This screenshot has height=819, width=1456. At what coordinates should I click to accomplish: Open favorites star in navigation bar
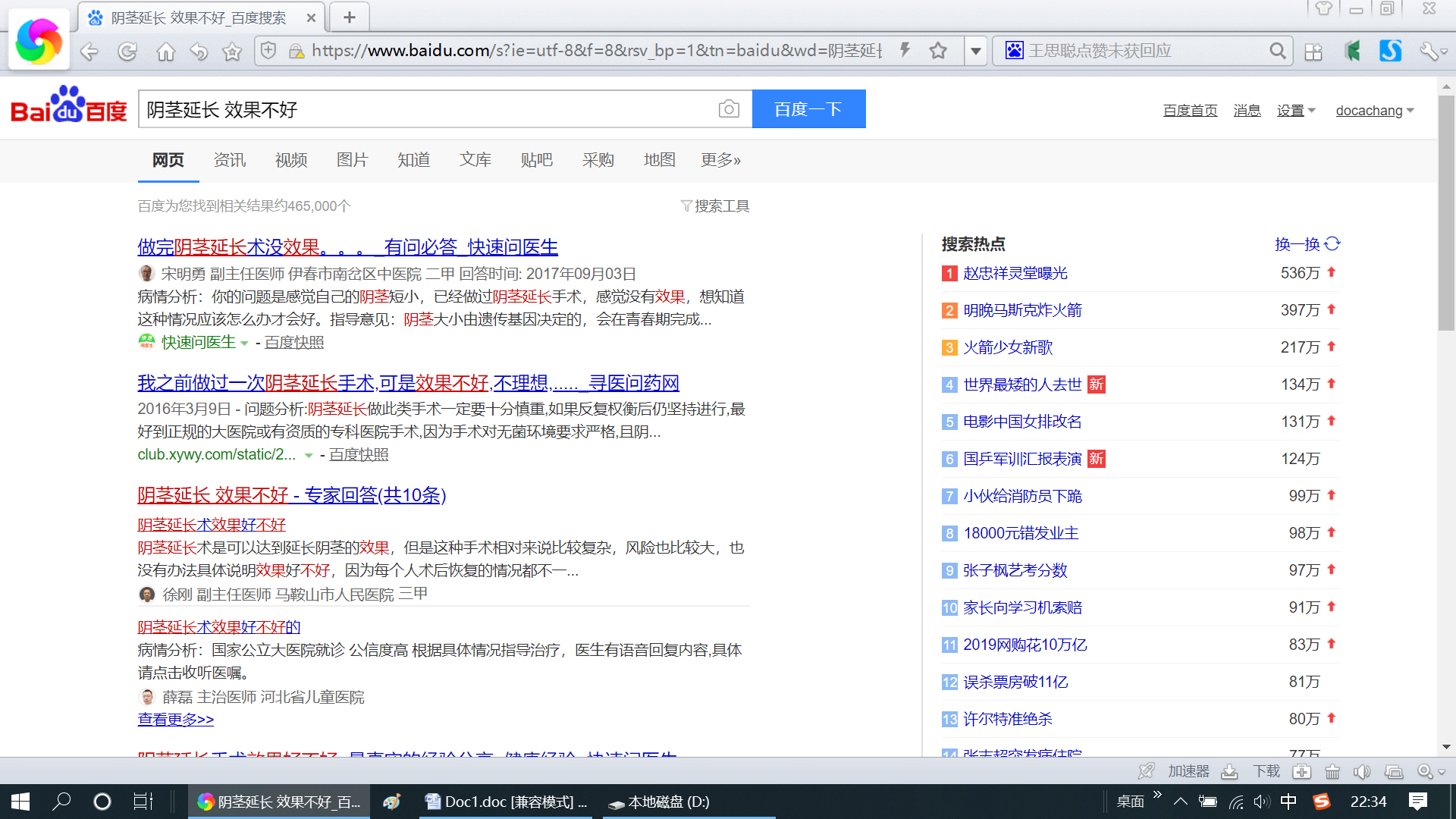232,52
